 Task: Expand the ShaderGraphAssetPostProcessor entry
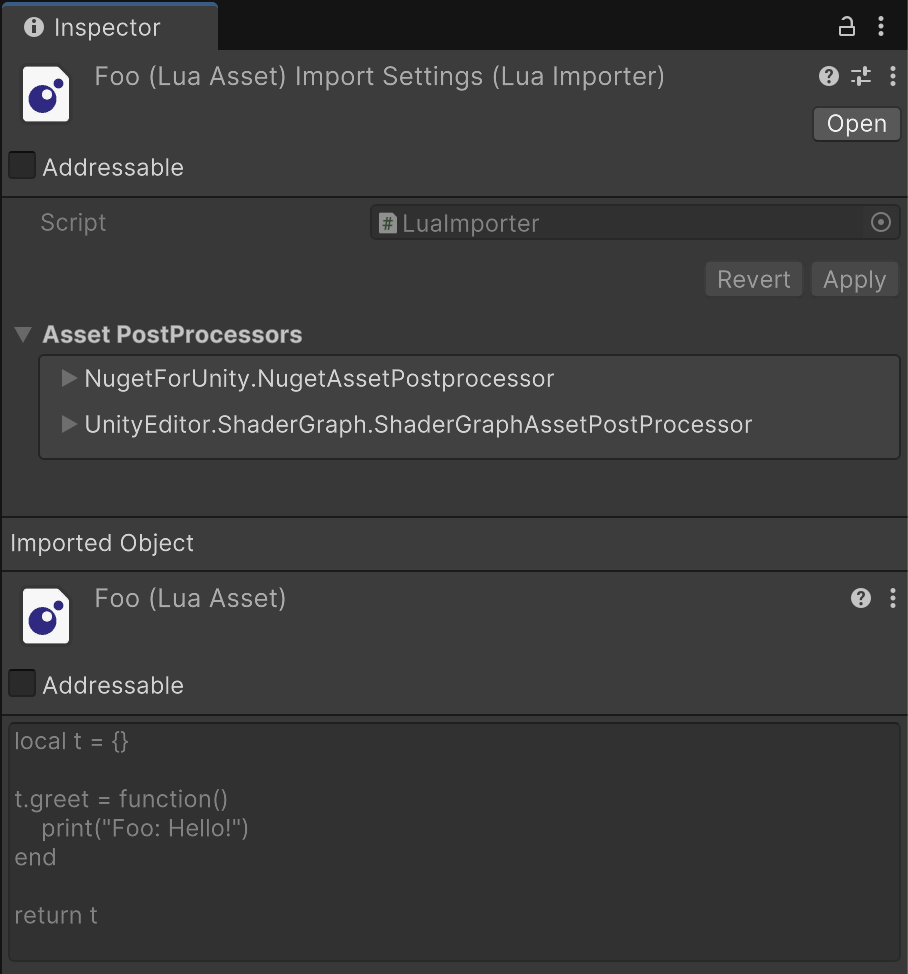(69, 424)
